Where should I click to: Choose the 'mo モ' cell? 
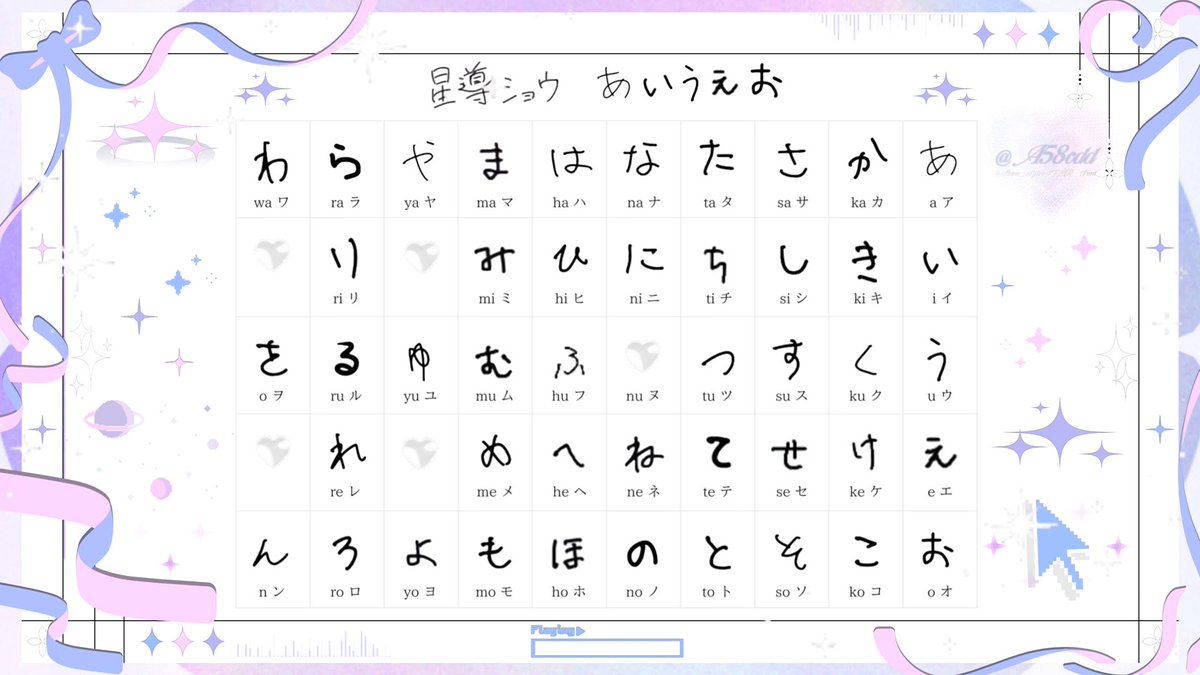(x=495, y=559)
